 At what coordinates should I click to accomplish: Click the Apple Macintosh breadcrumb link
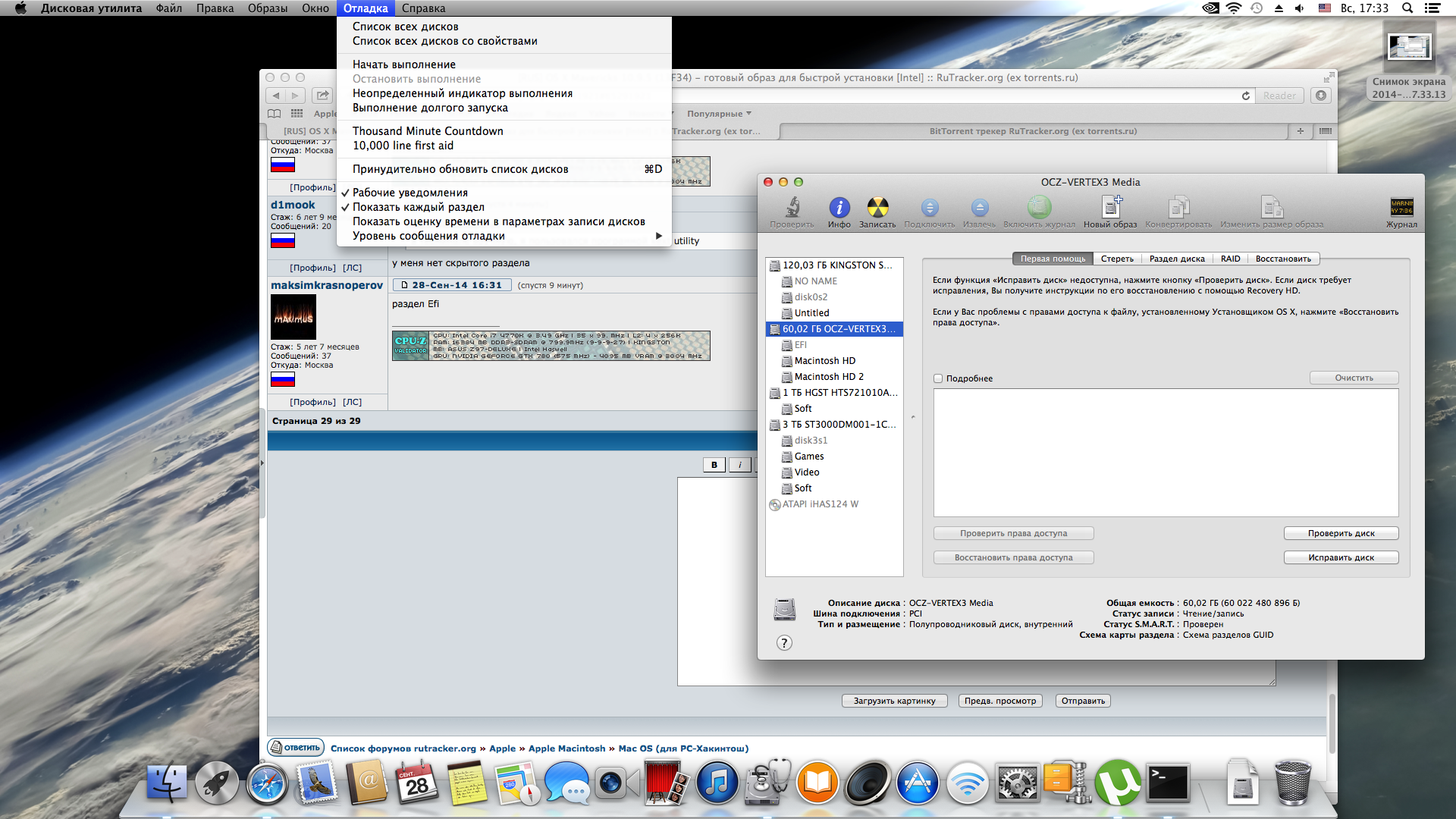pos(566,748)
